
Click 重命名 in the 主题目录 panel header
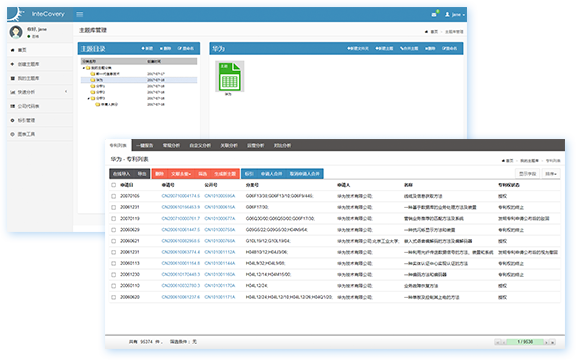click(186, 48)
